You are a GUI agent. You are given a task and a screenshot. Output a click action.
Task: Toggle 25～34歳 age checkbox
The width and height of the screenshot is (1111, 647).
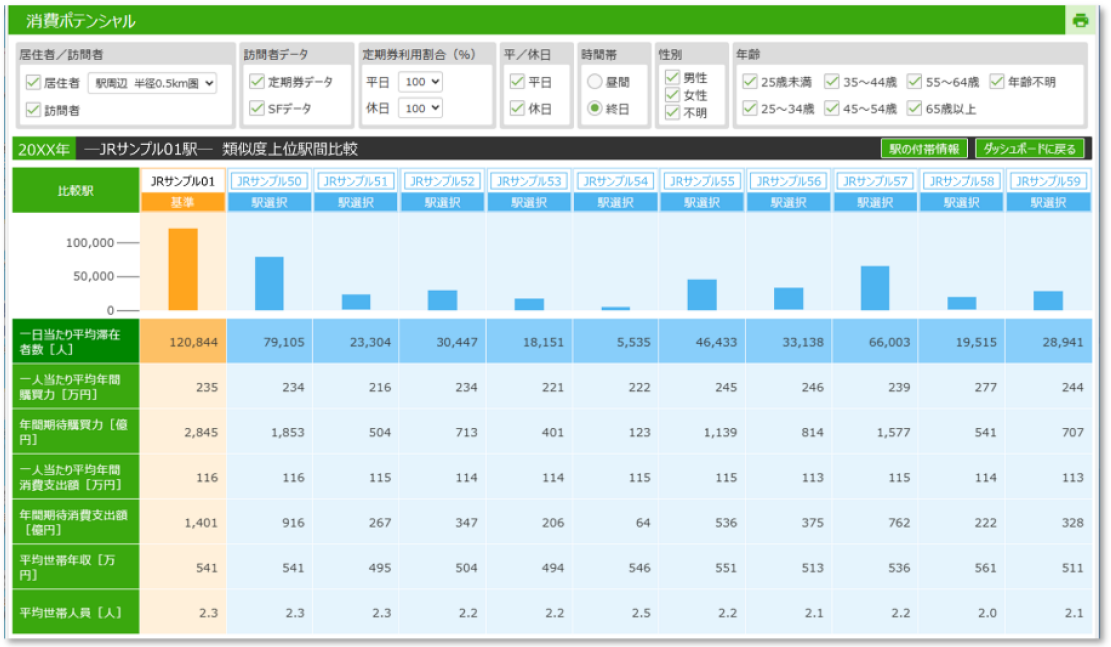pos(750,108)
